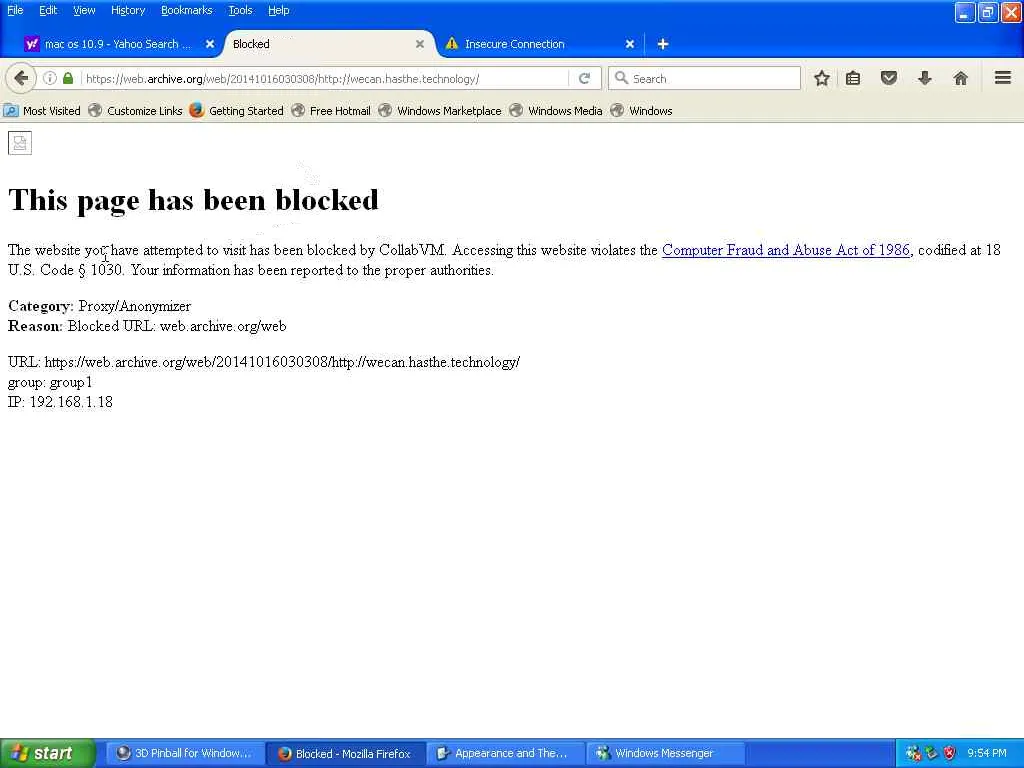Open Windows Marketplace bookmark
Image resolution: width=1024 pixels, height=768 pixels.
coord(440,111)
